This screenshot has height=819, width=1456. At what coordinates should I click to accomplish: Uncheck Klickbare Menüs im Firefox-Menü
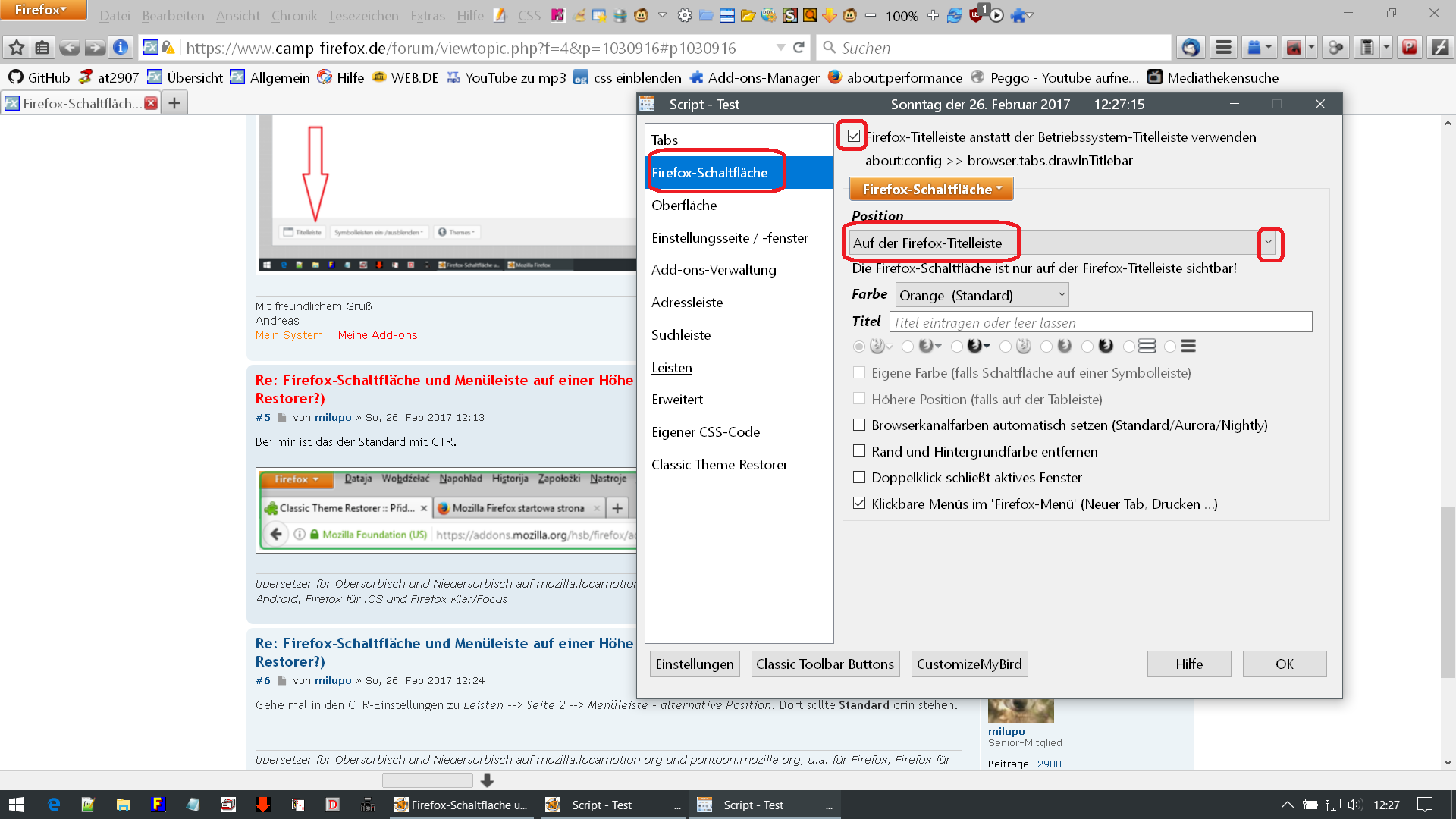(x=859, y=504)
